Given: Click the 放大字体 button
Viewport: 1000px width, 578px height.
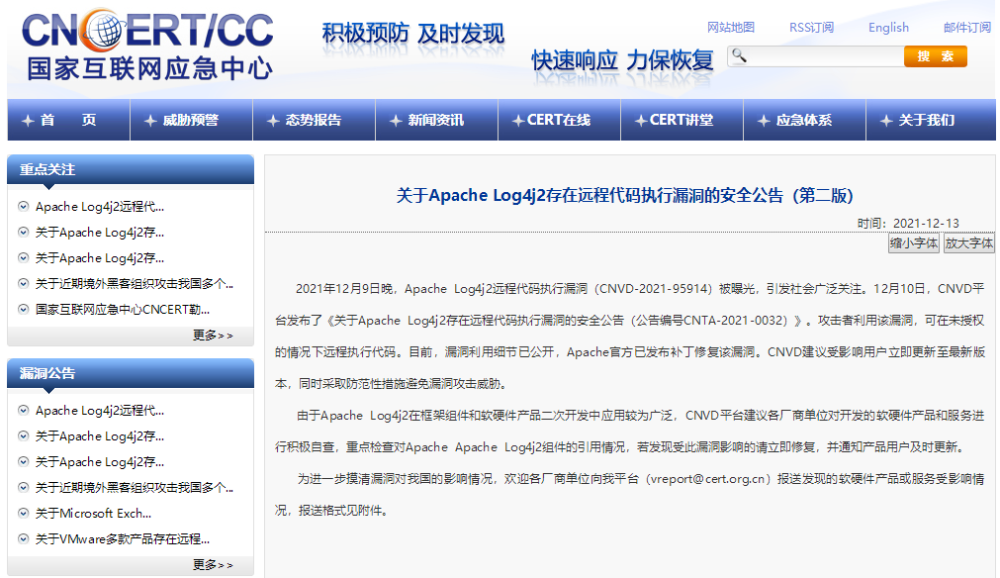Looking at the screenshot, I should (x=969, y=243).
